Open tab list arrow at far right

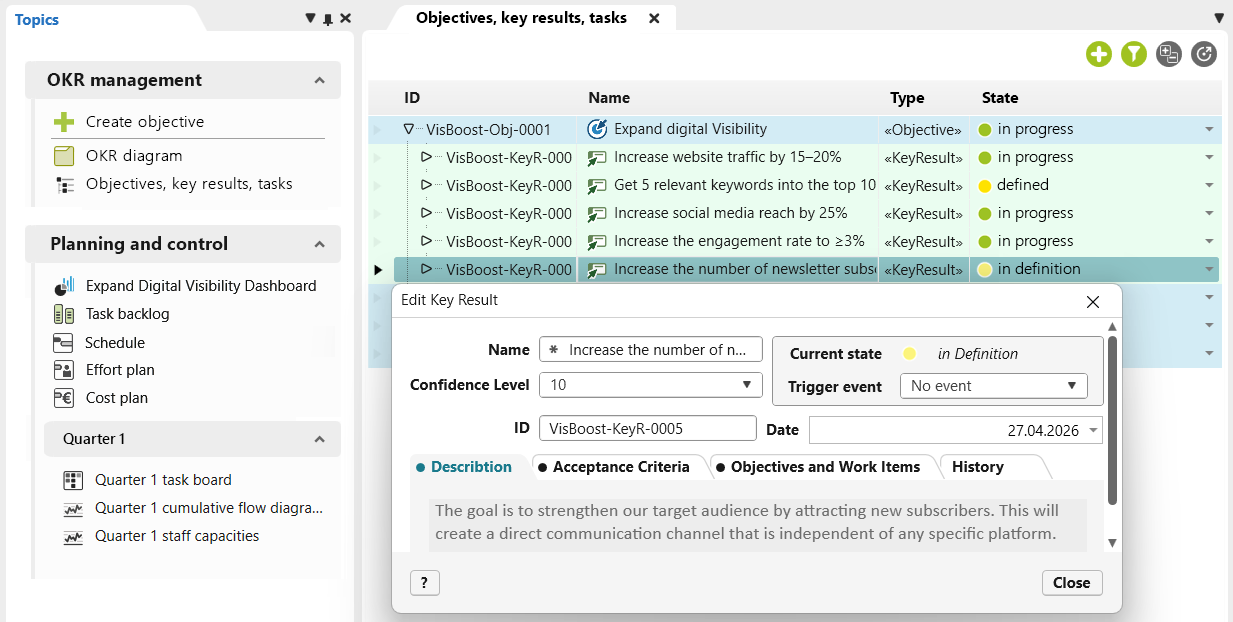[1219, 18]
